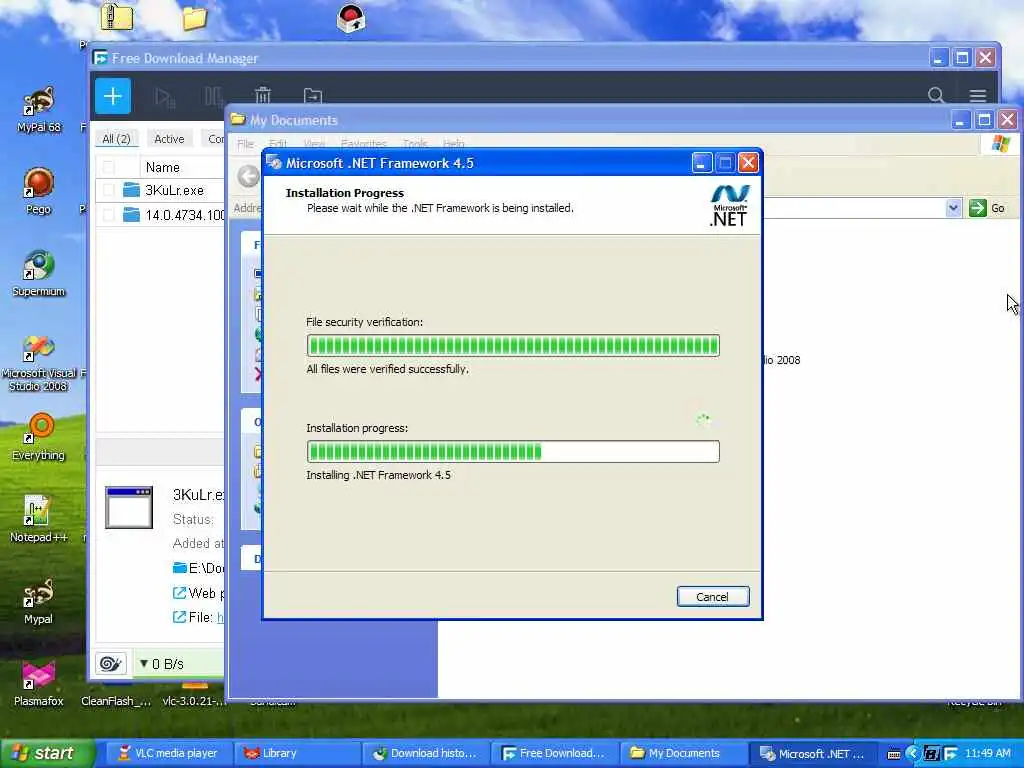Open Plasmafox desktop shortcut
The height and width of the screenshot is (768, 1024).
pyautogui.click(x=39, y=682)
